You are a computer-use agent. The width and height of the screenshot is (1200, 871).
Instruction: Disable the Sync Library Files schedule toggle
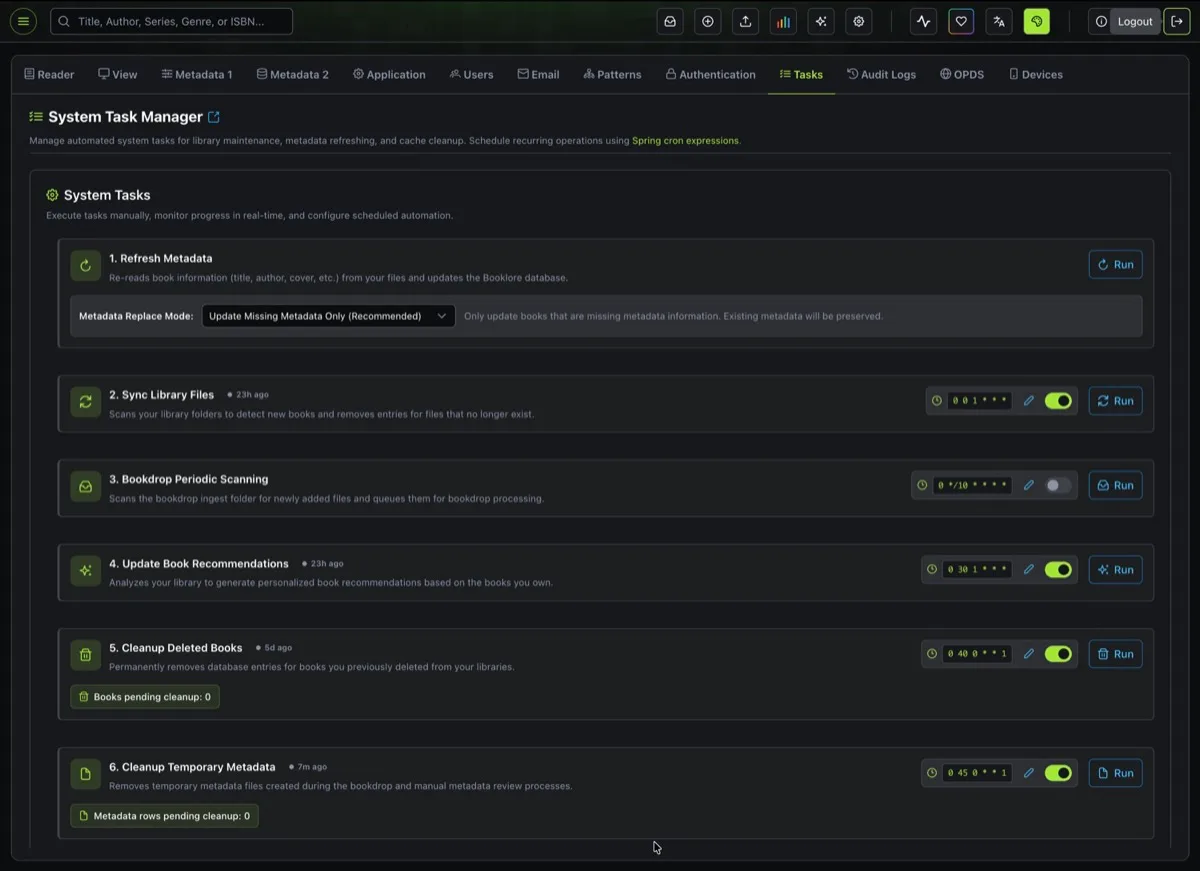[x=1058, y=401]
